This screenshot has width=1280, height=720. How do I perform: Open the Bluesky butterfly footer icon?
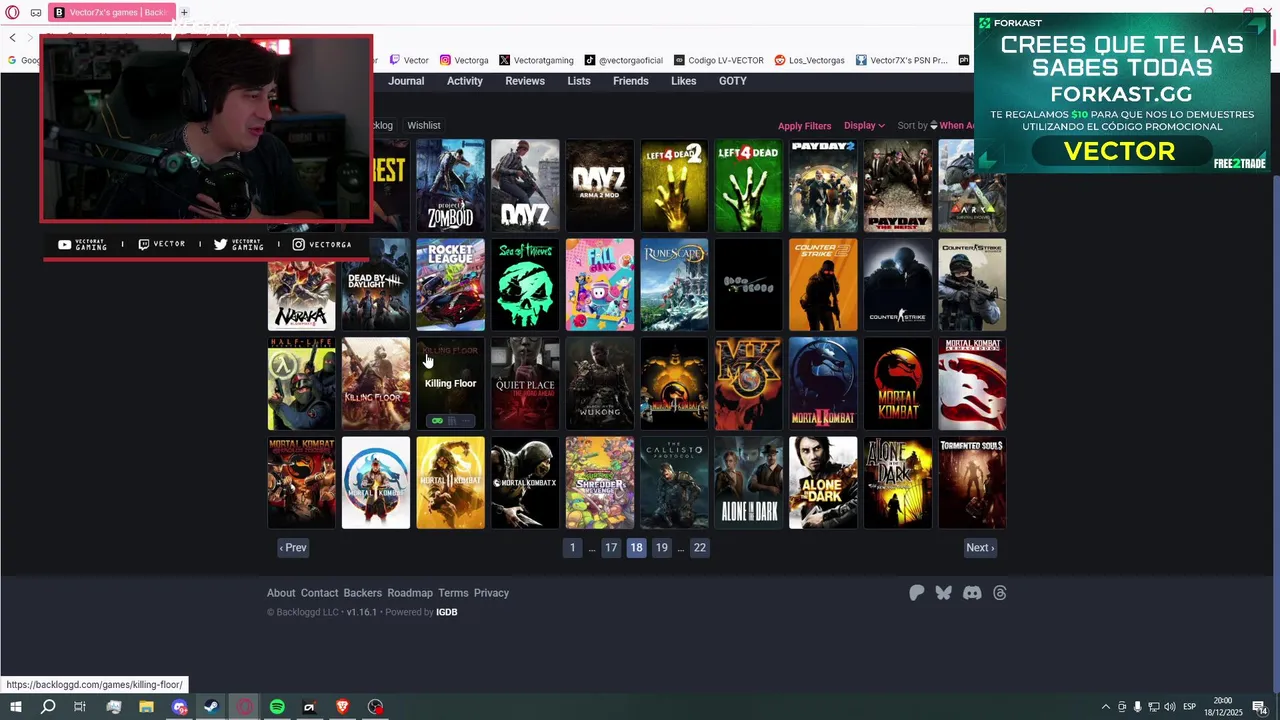pos(943,593)
